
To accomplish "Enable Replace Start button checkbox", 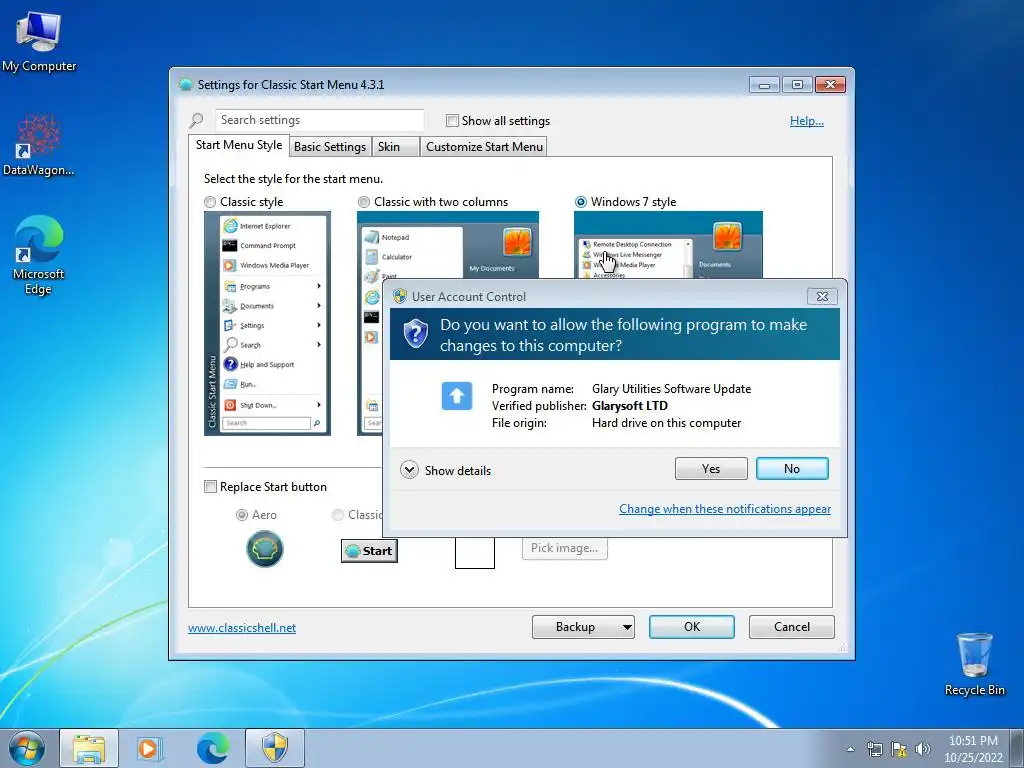I will [210, 487].
